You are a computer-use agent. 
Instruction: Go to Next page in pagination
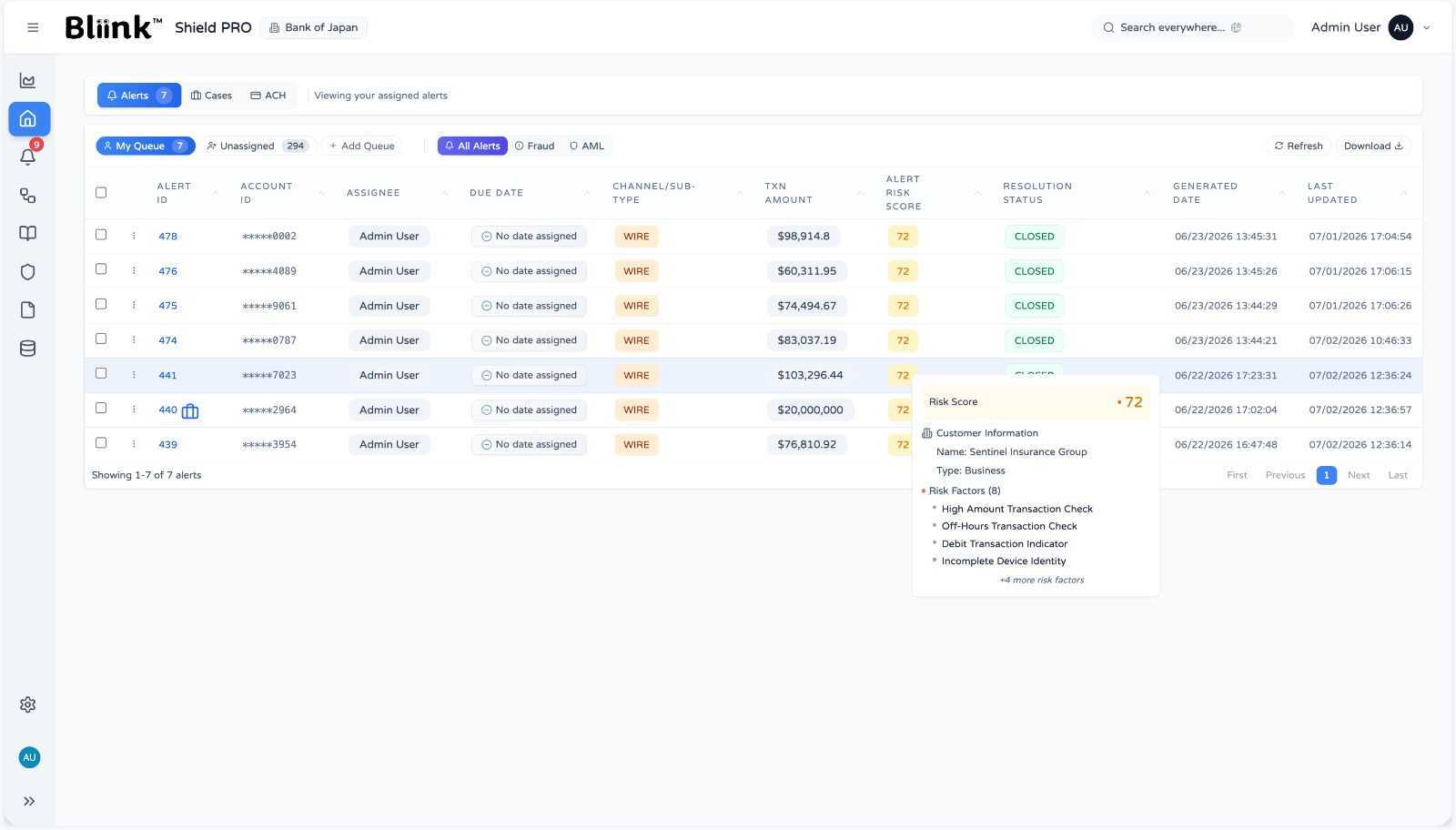tap(1359, 475)
